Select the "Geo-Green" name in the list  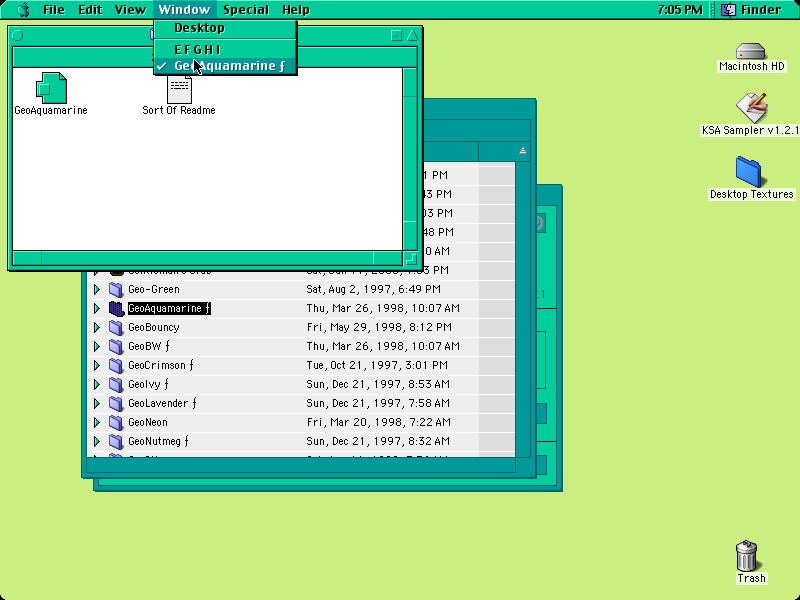[154, 289]
